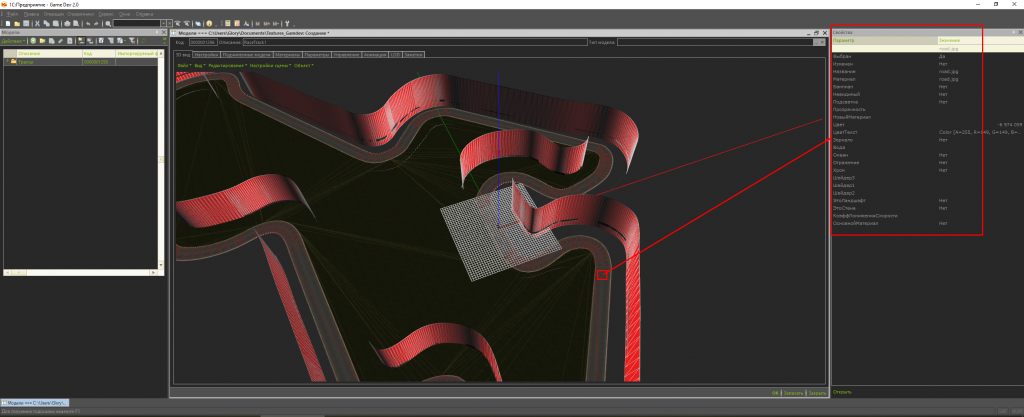Viewport: 1024px width, 417px height.
Task: Click the Закрыть button at bottom of form
Action: coord(817,394)
